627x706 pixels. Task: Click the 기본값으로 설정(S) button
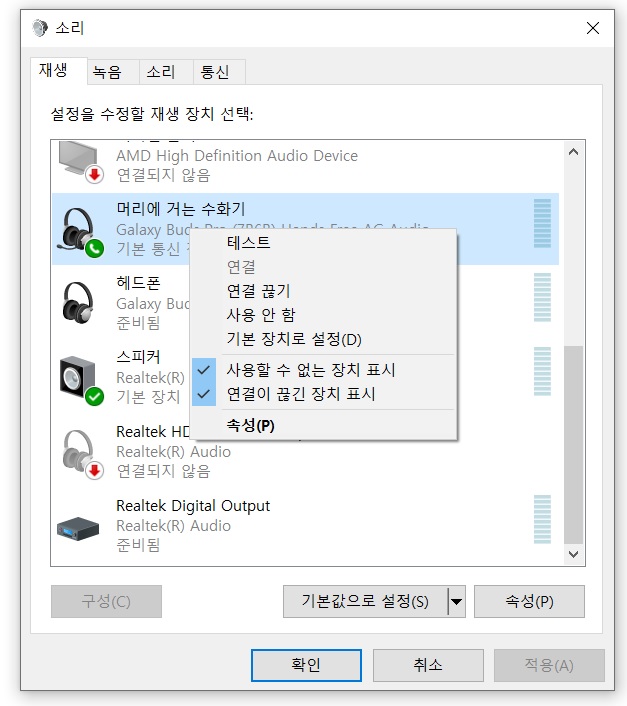365,602
